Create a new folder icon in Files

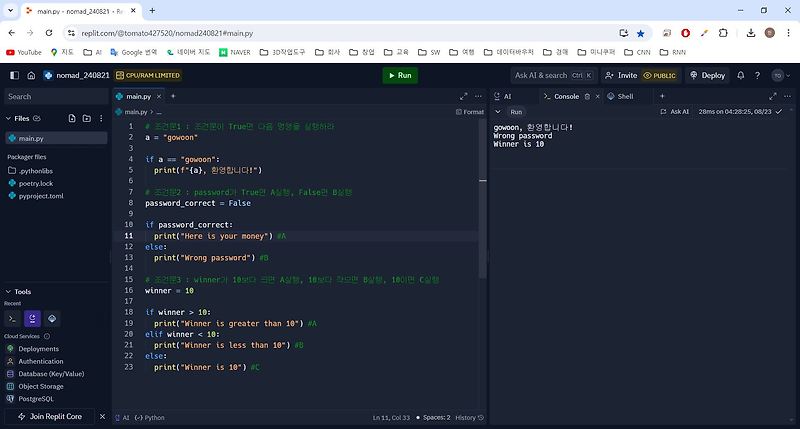[x=87, y=118]
